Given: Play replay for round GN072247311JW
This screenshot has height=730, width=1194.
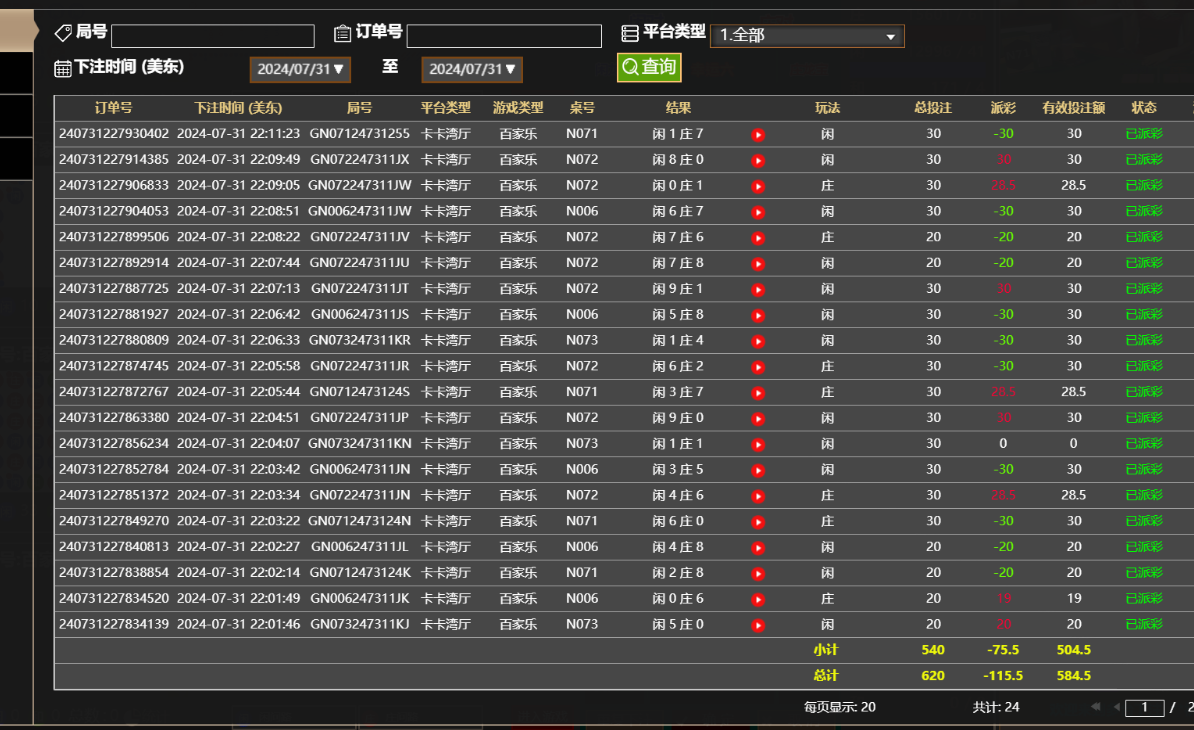Looking at the screenshot, I should tap(758, 186).
